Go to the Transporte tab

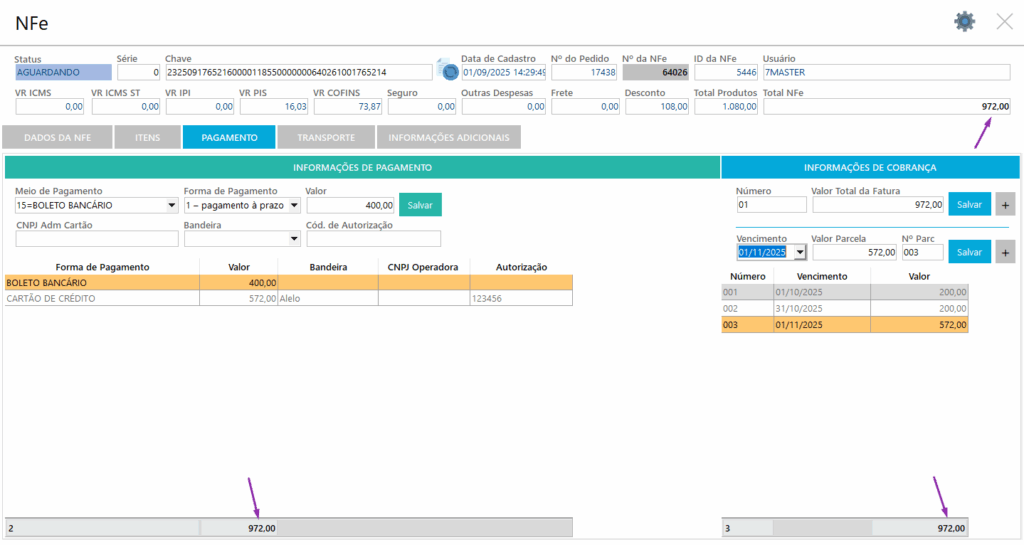[325, 138]
